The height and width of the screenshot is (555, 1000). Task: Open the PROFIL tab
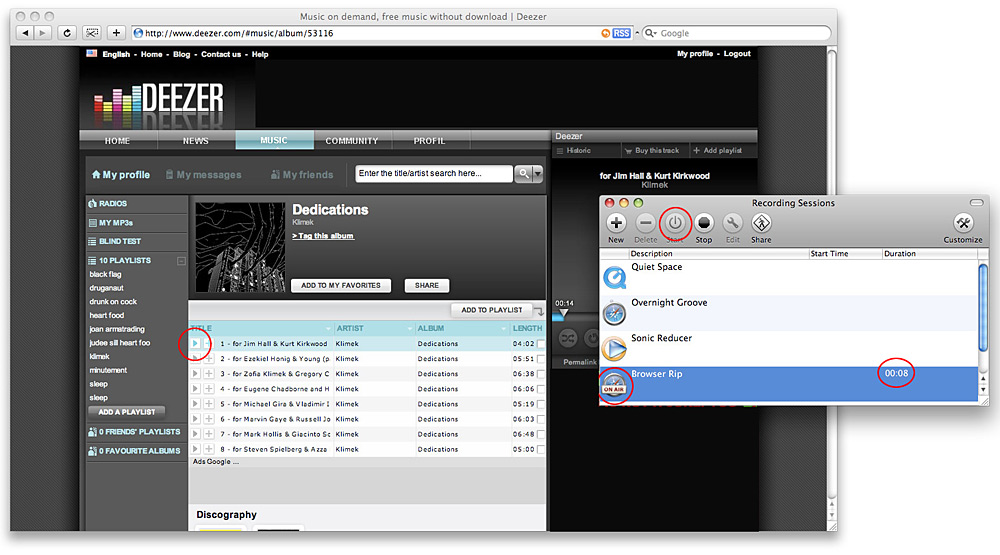[429, 140]
